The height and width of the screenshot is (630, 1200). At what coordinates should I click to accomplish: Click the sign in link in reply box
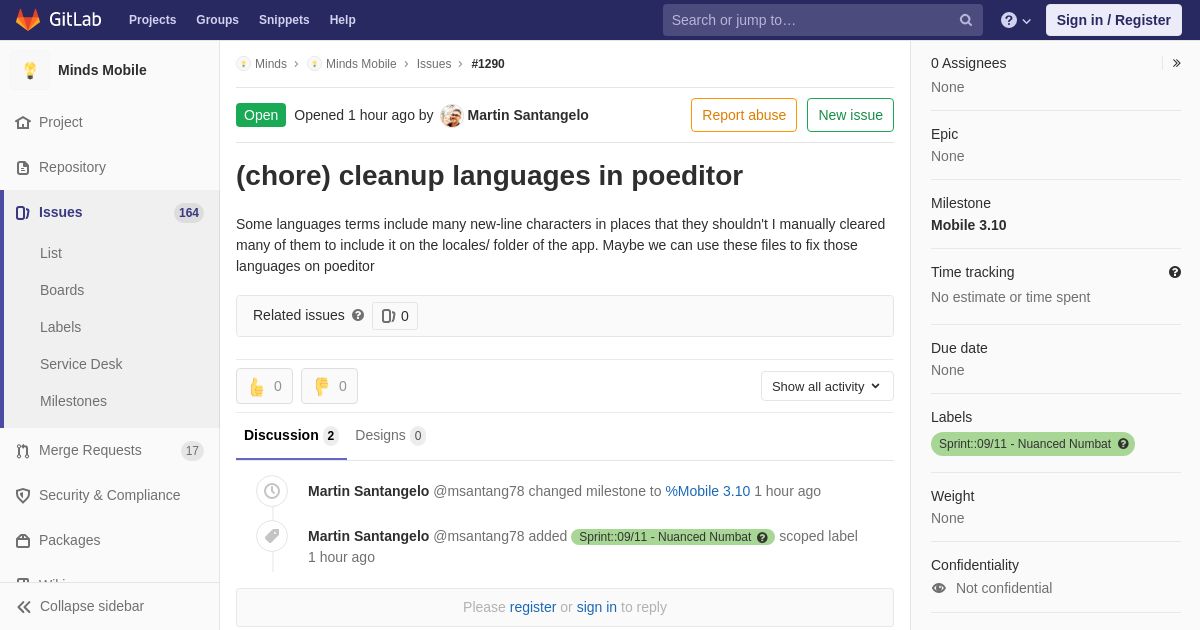(x=597, y=607)
